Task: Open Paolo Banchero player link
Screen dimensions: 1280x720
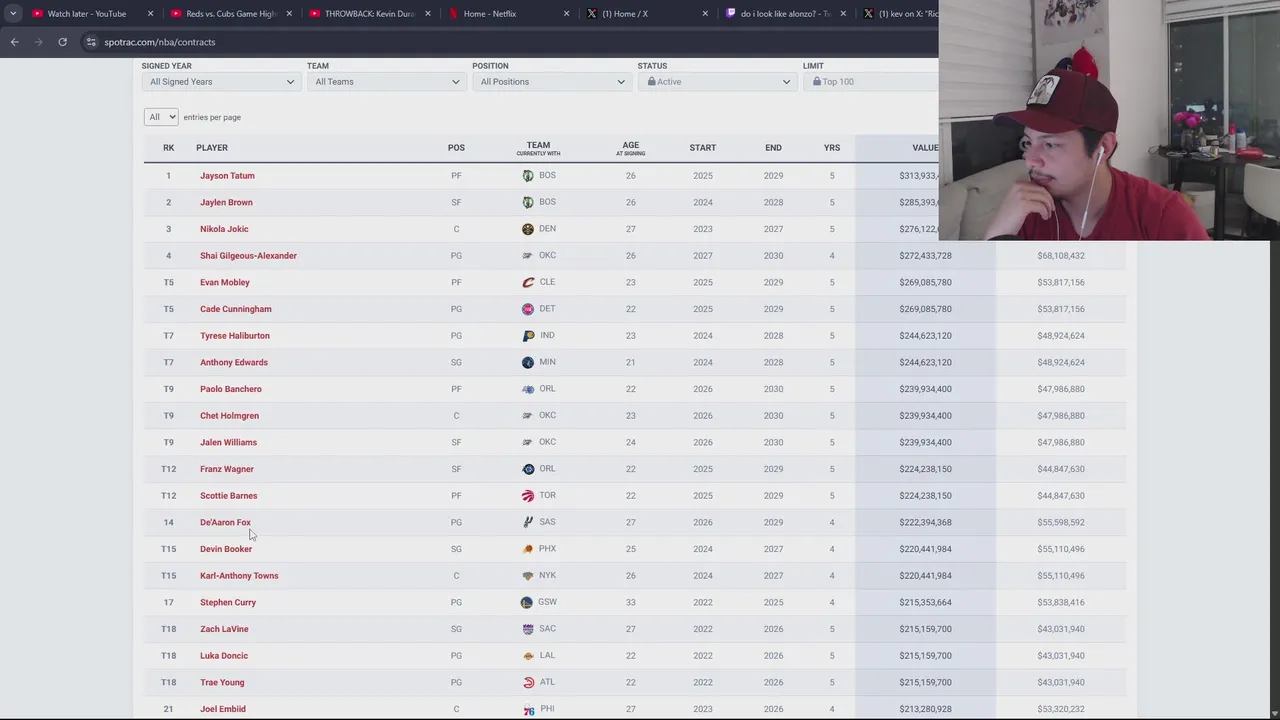Action: pyautogui.click(x=231, y=389)
